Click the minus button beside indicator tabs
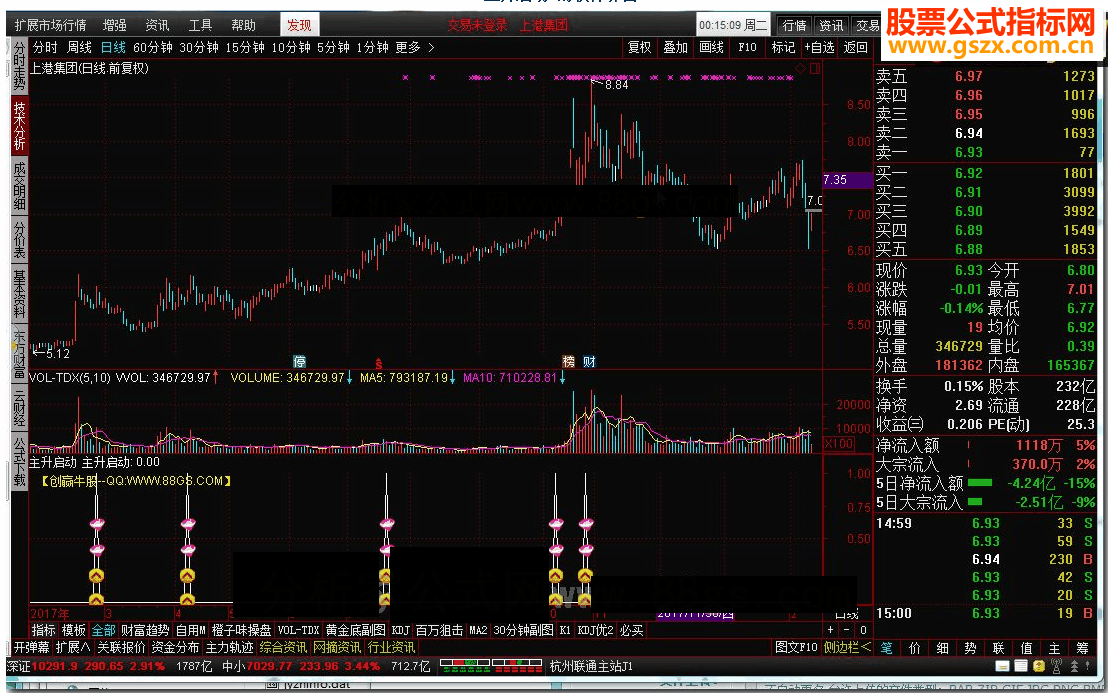 point(847,630)
